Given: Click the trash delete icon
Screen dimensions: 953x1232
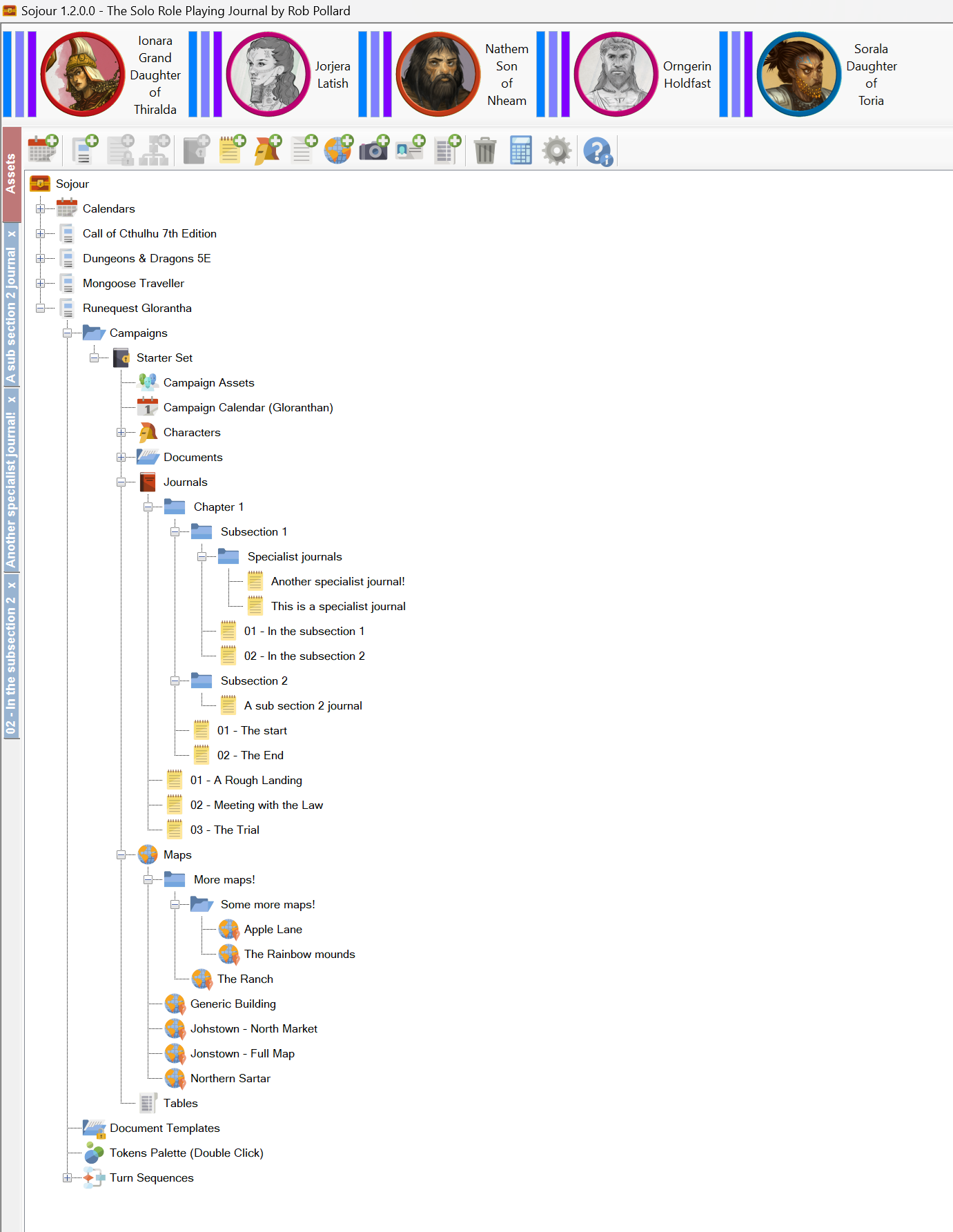Looking at the screenshot, I should coord(485,150).
